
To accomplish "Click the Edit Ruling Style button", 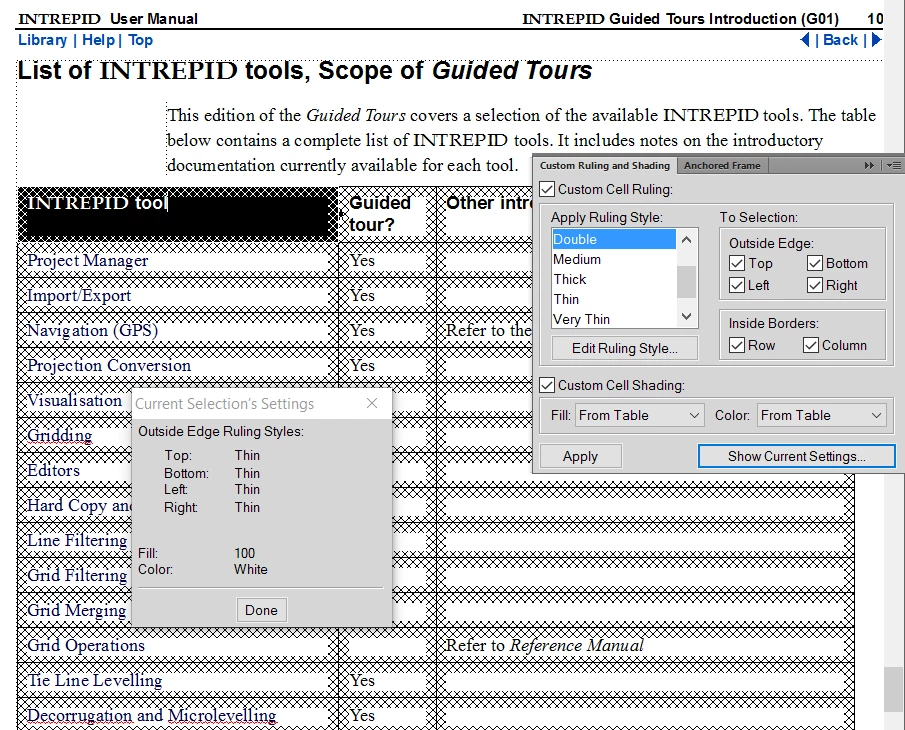I will click(x=624, y=348).
